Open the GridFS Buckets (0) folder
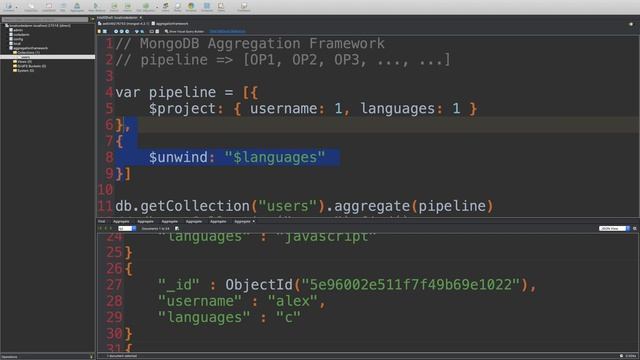The width and height of the screenshot is (640, 360). 29,66
